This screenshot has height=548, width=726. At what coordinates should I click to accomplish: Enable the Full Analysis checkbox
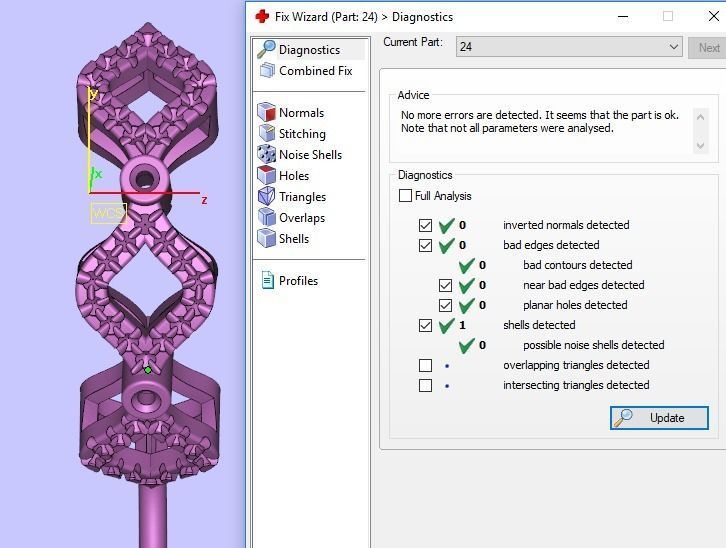[x=405, y=196]
